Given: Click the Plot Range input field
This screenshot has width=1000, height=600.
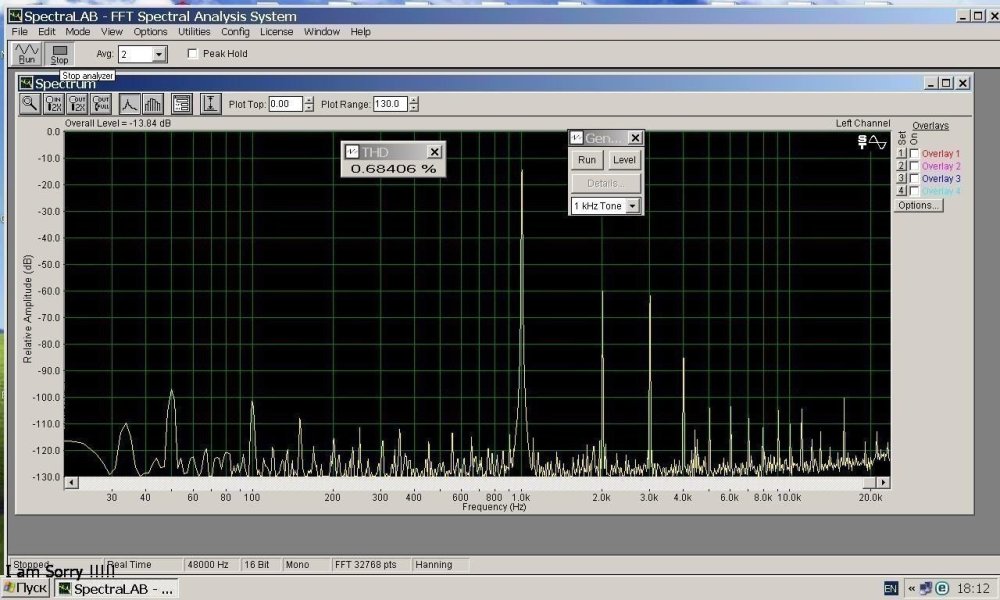Looking at the screenshot, I should 389,104.
